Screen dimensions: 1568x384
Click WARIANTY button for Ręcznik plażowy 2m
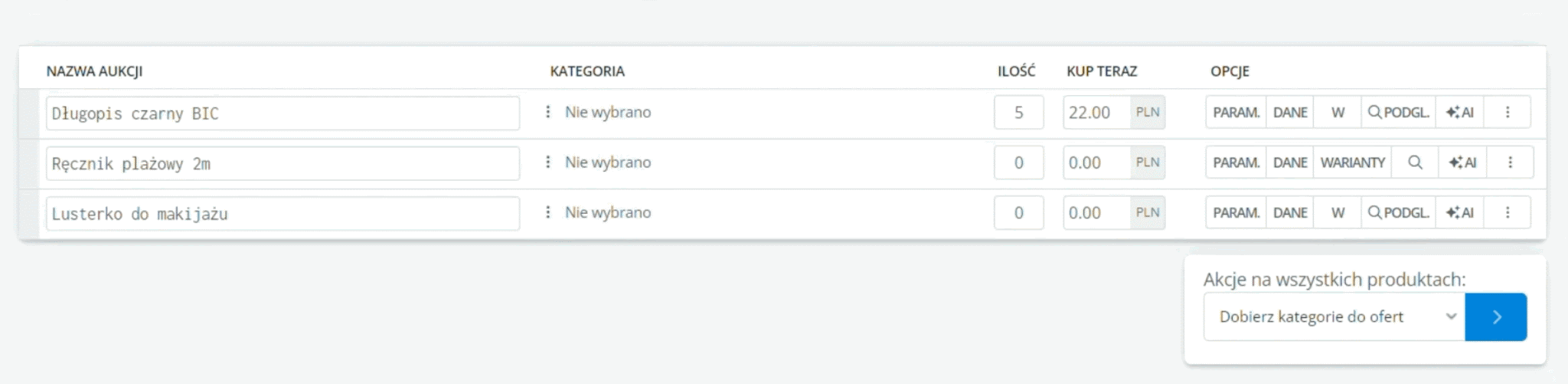[1352, 162]
